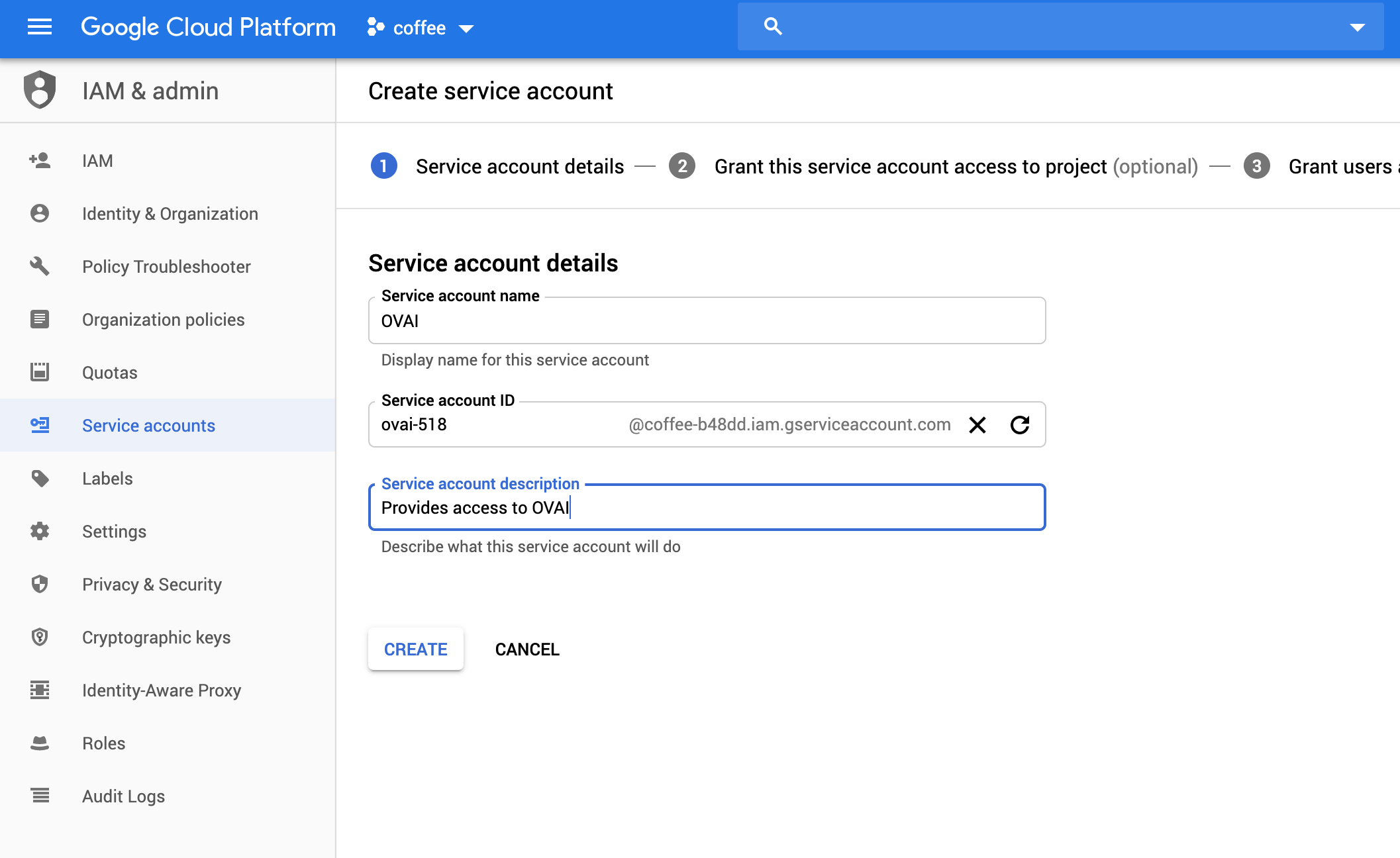Open the hamburger navigation menu
This screenshot has width=1400, height=858.
(40, 27)
